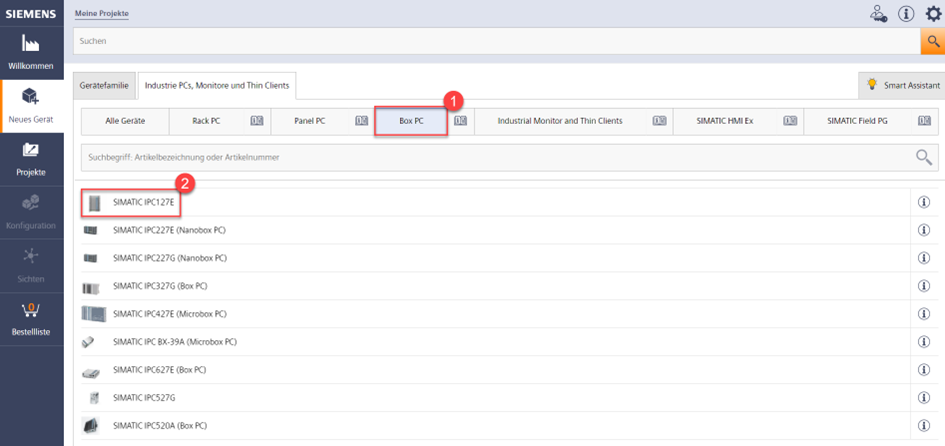Click the magnifier in the Suchbegriff field

pyautogui.click(x=924, y=157)
